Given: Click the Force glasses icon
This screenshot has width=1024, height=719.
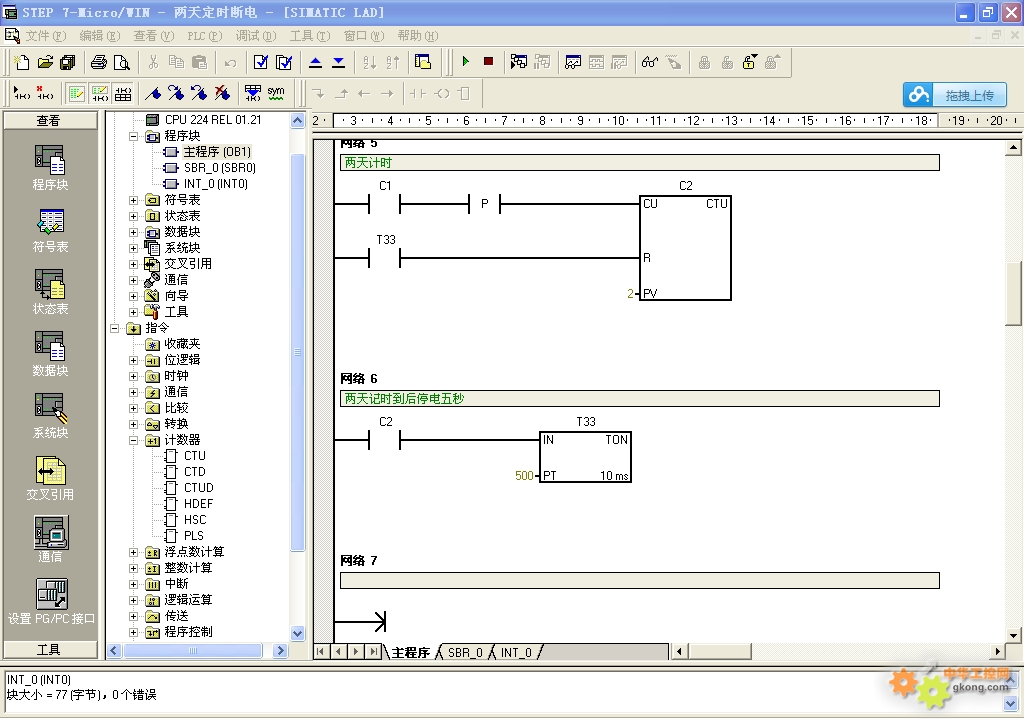Looking at the screenshot, I should pyautogui.click(x=649, y=62).
